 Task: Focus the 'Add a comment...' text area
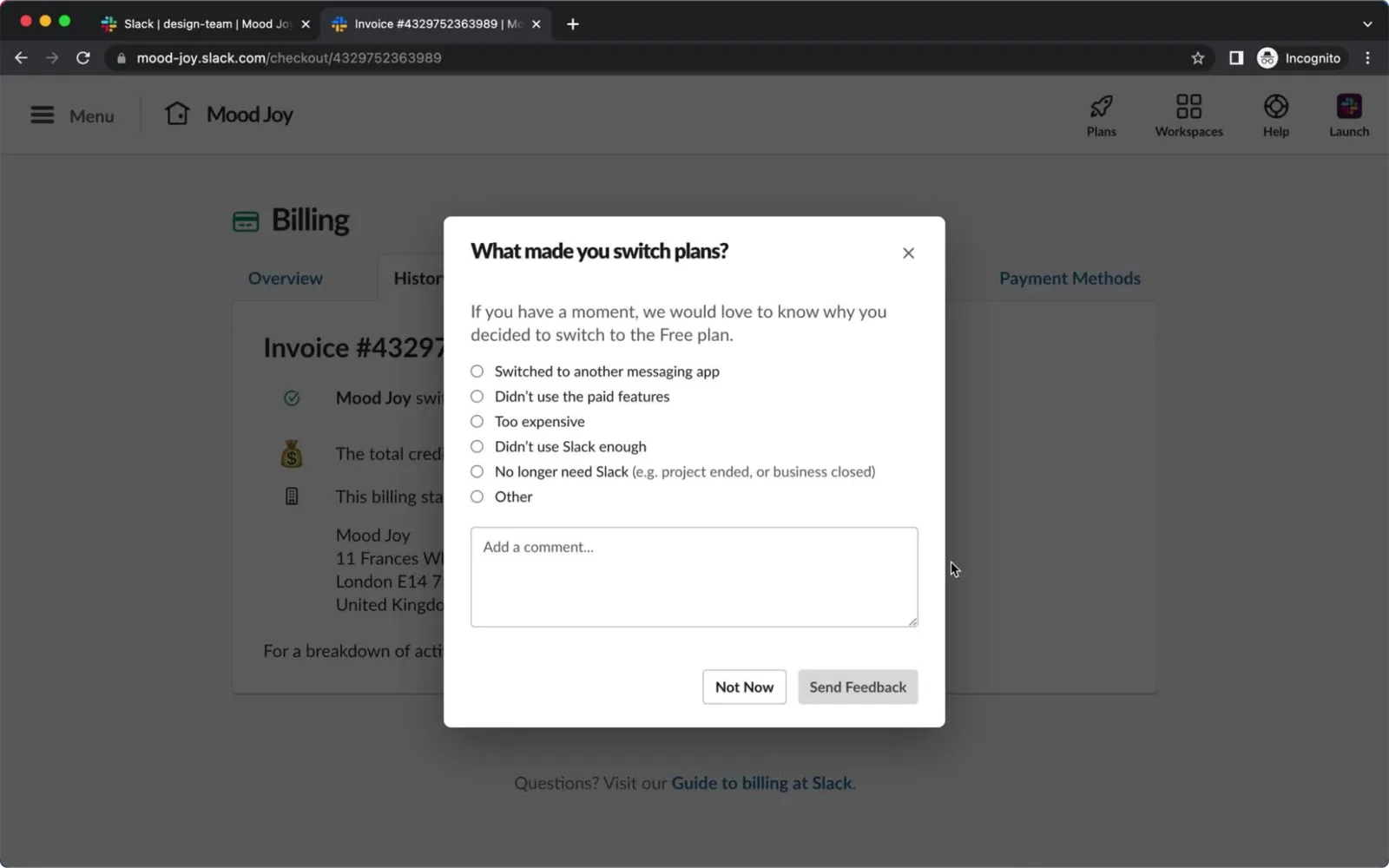pos(694,577)
